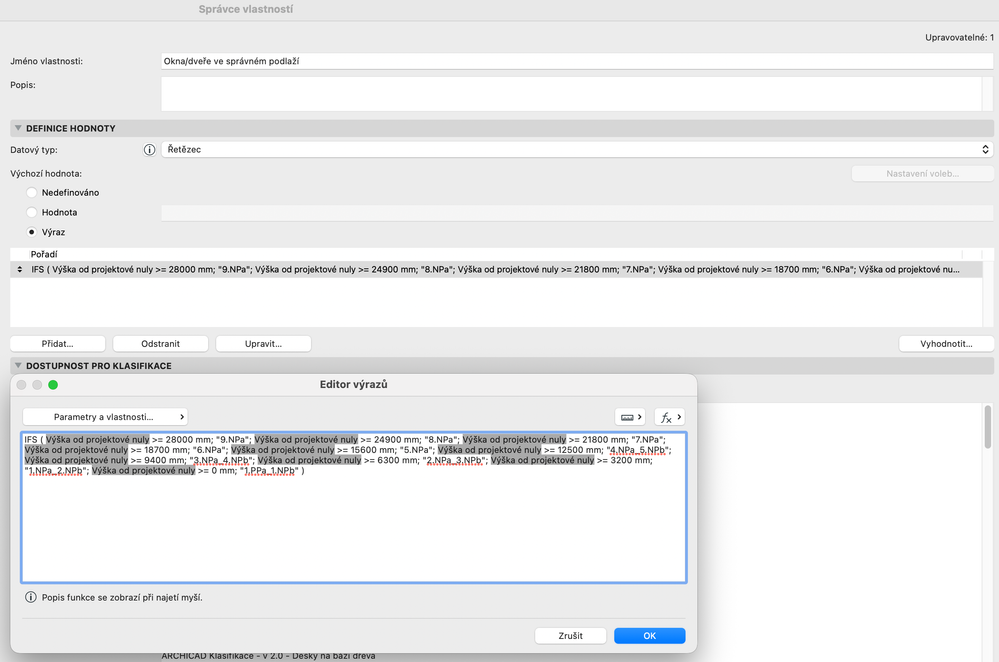
Task: Click the Pořadí column header
Action: tap(44, 254)
